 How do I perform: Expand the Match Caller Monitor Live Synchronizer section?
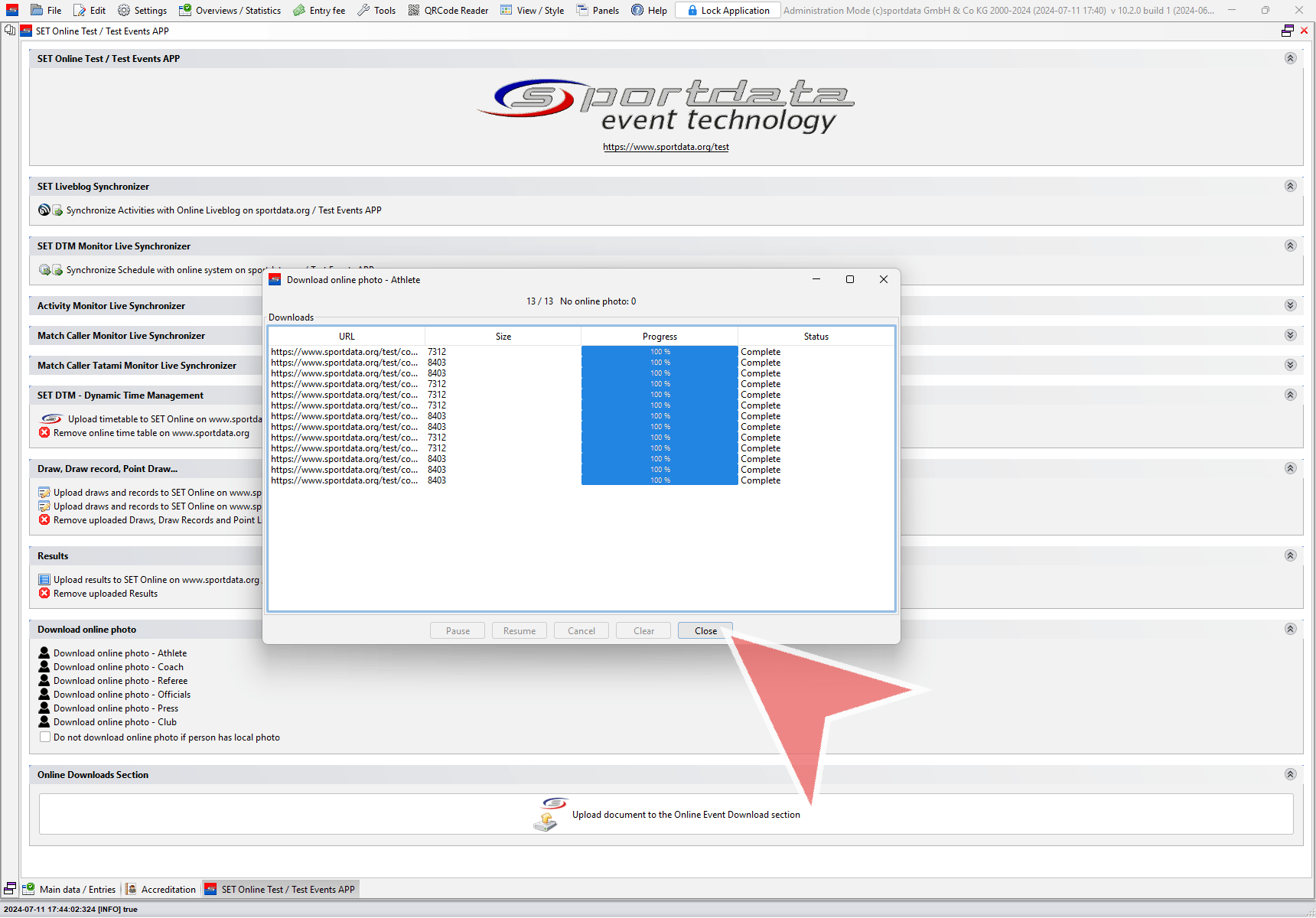click(1290, 335)
